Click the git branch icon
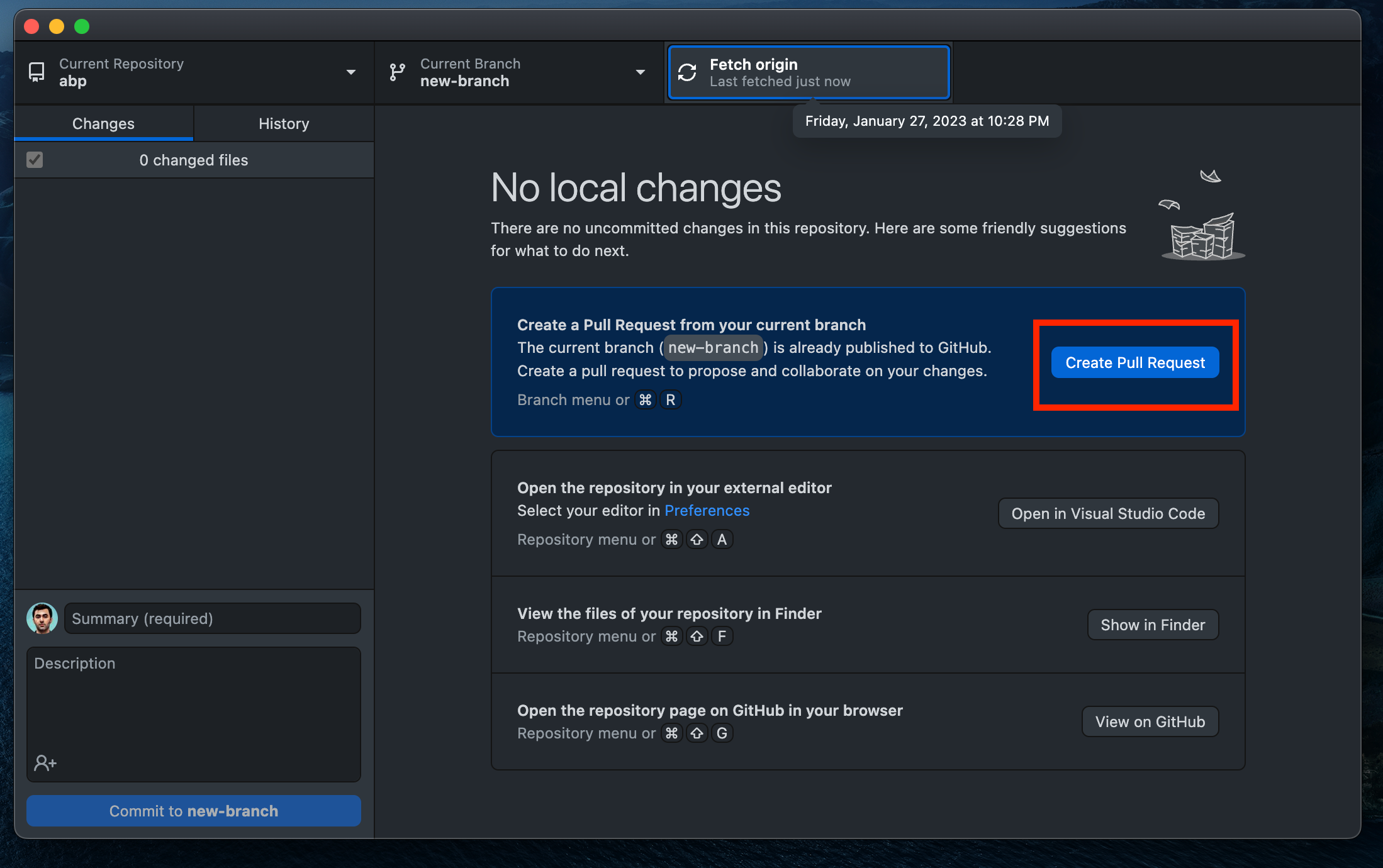This screenshot has width=1383, height=868. click(x=397, y=72)
